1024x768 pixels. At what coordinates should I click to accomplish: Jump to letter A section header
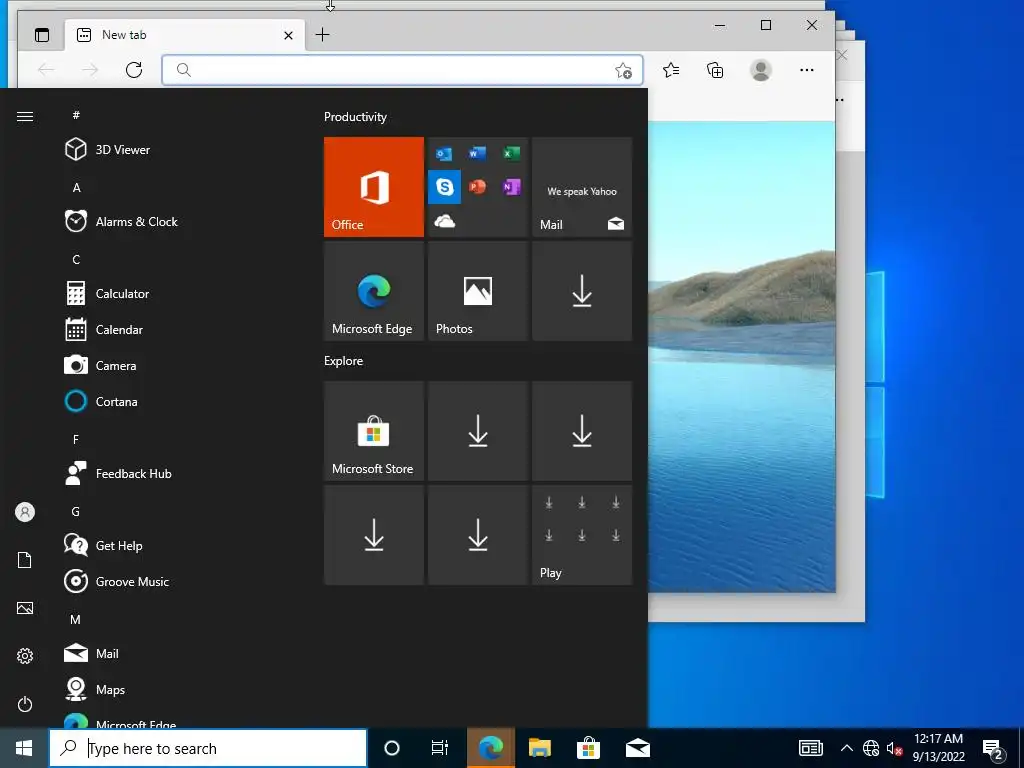(x=76, y=187)
